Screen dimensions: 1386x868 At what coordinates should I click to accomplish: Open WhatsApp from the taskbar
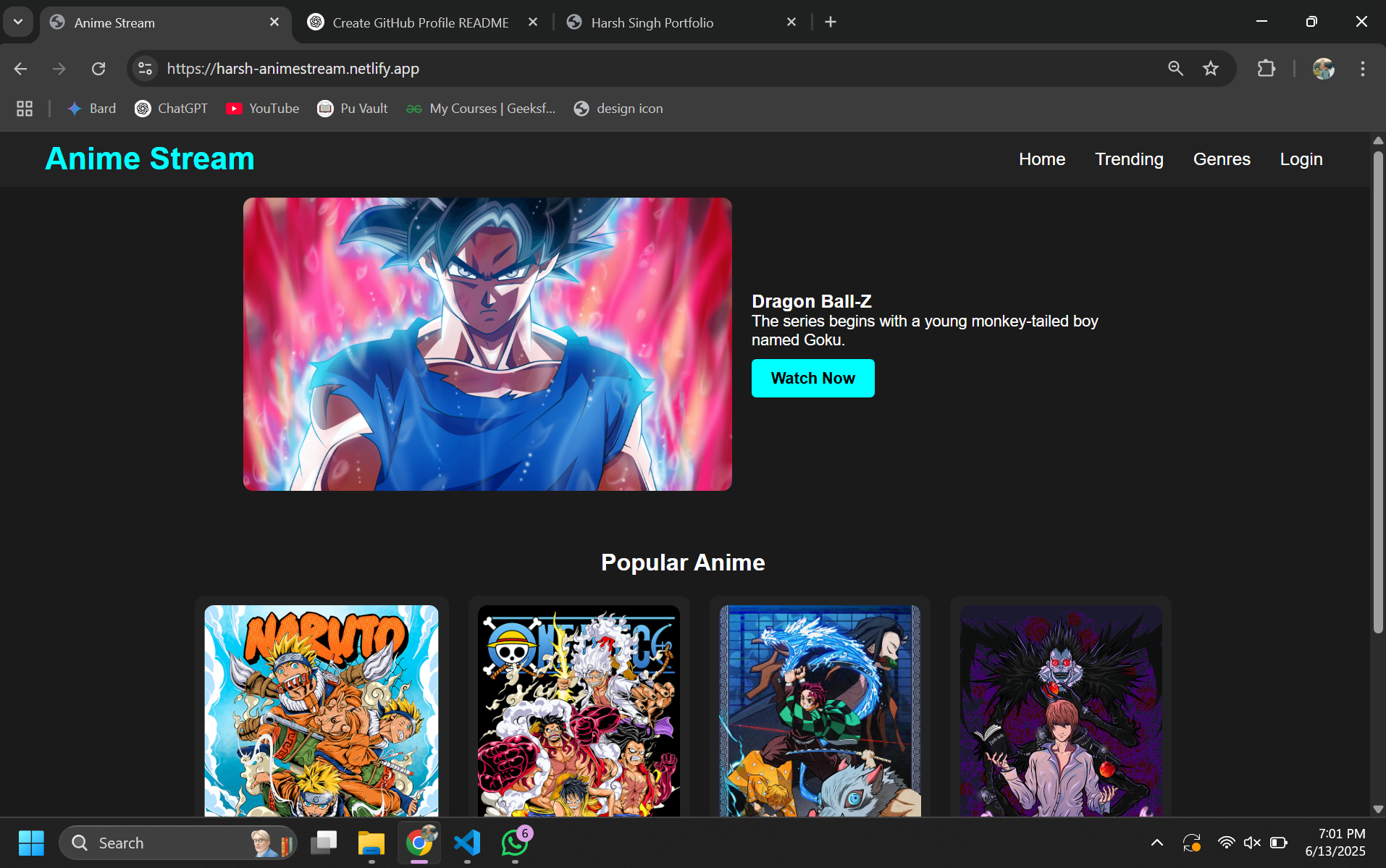tap(515, 843)
